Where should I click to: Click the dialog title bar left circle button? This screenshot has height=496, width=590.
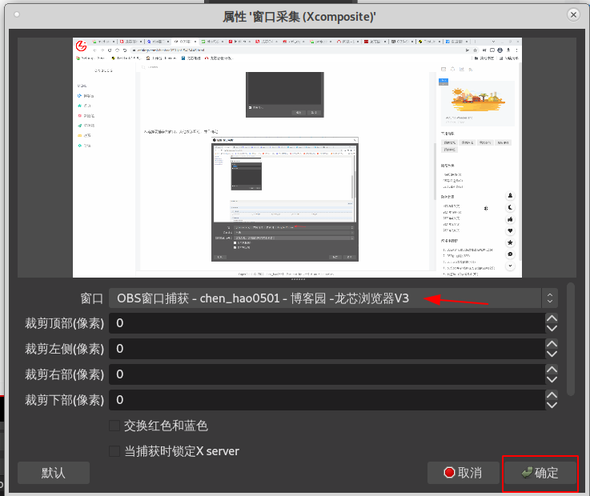[17, 15]
